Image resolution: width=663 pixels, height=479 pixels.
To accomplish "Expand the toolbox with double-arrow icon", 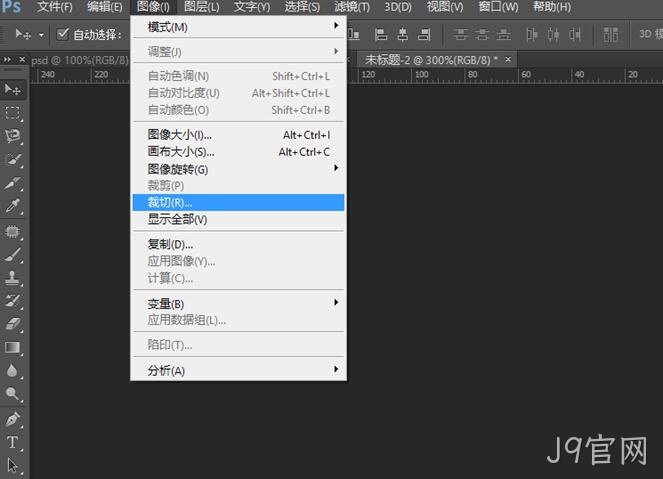I will (x=7, y=60).
